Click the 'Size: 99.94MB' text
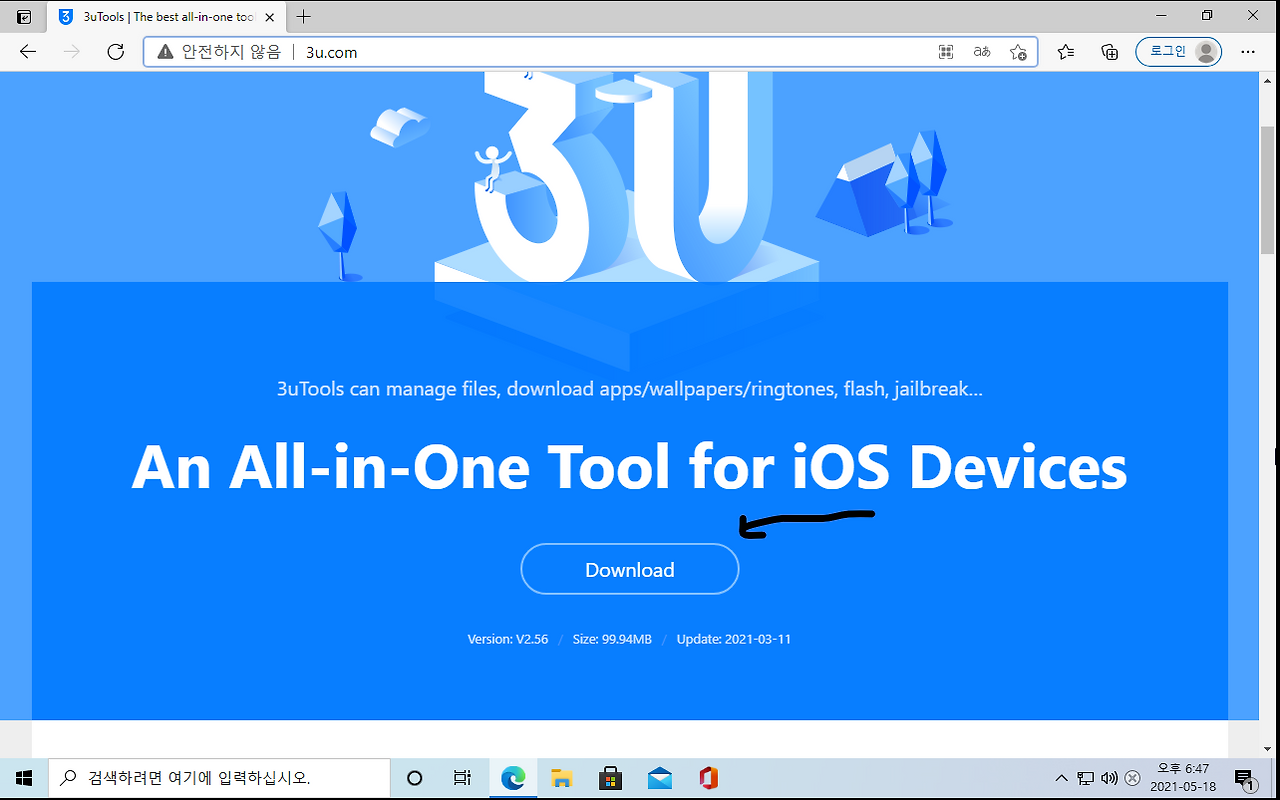This screenshot has width=1280, height=800. 612,639
